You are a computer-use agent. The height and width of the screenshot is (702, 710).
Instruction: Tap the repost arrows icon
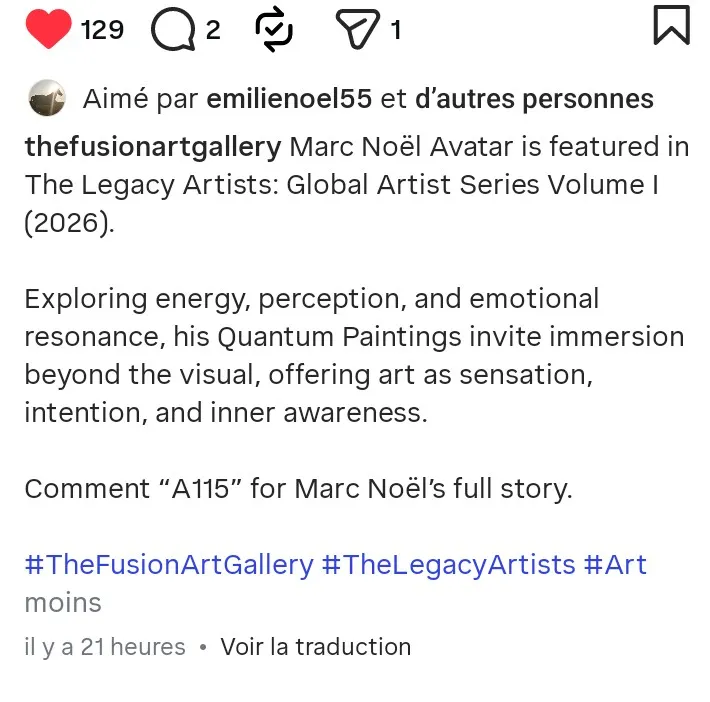(274, 29)
